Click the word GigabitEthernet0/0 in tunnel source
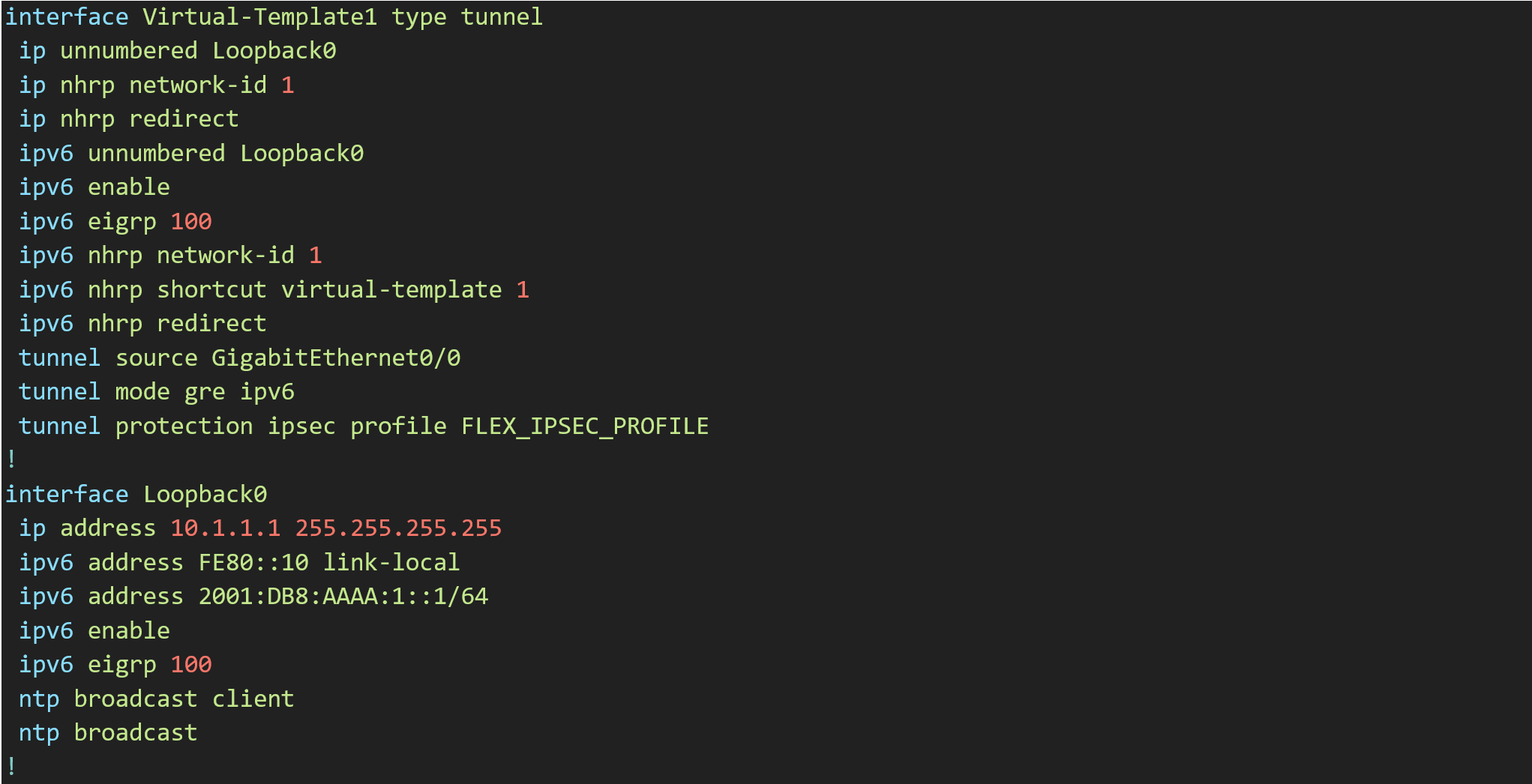The width and height of the screenshot is (1532, 784). (x=336, y=358)
